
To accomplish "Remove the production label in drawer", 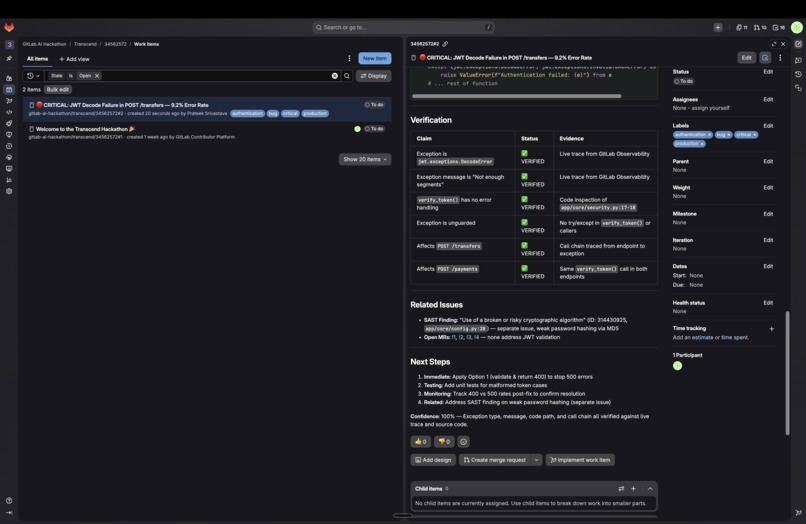I will point(702,144).
